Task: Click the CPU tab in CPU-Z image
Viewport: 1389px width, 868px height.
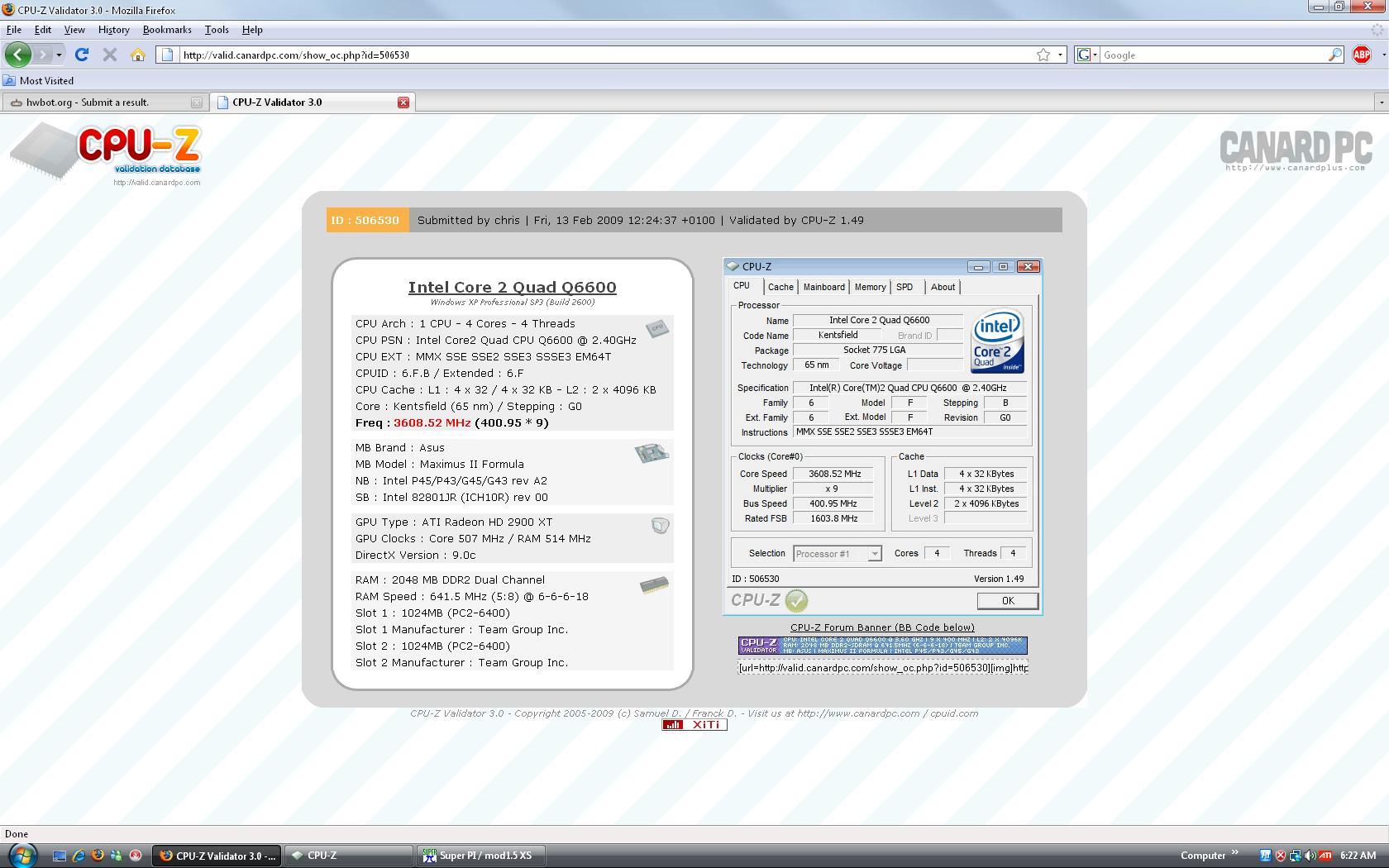Action: point(742,286)
